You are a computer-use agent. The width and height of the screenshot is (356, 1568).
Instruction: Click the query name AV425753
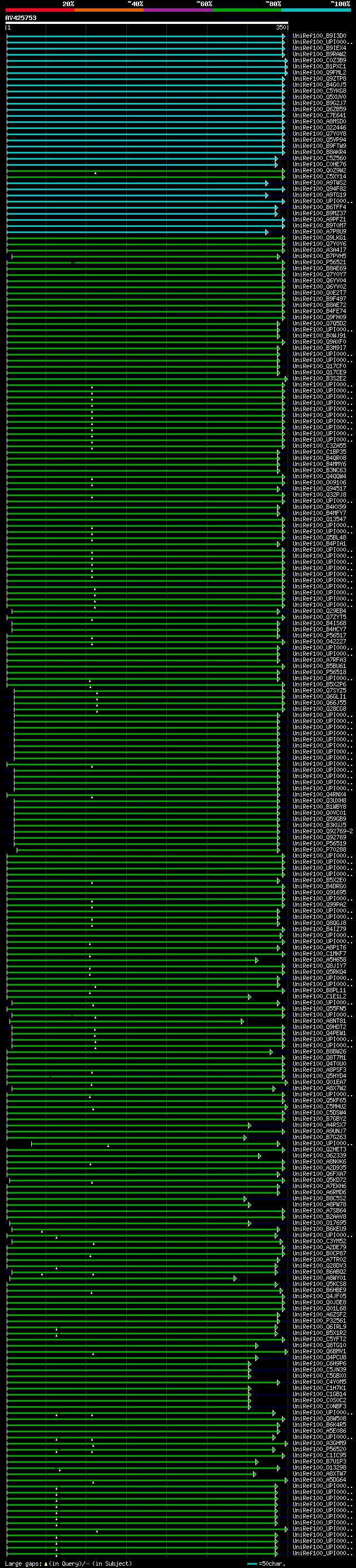(x=21, y=18)
